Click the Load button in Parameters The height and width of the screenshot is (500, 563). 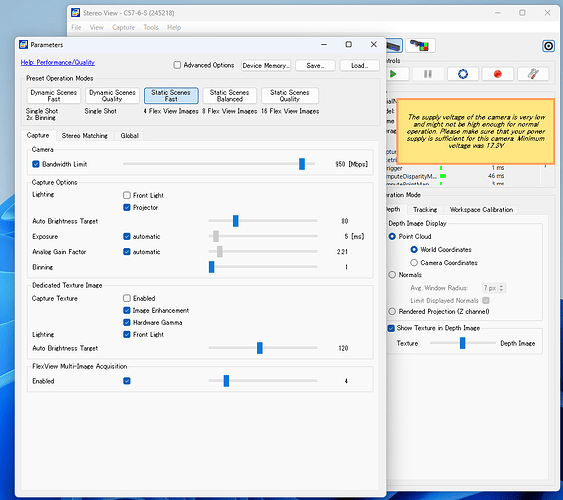(359, 66)
